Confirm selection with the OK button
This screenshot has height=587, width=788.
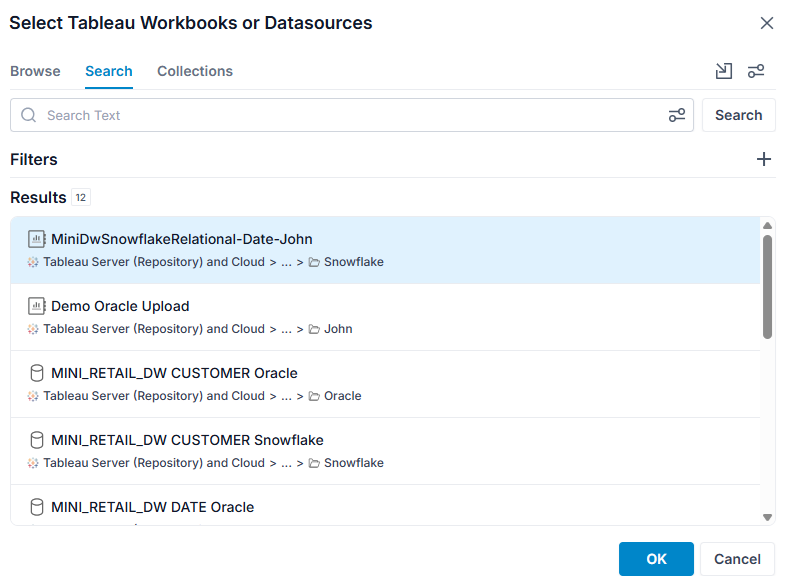pyautogui.click(x=656, y=559)
